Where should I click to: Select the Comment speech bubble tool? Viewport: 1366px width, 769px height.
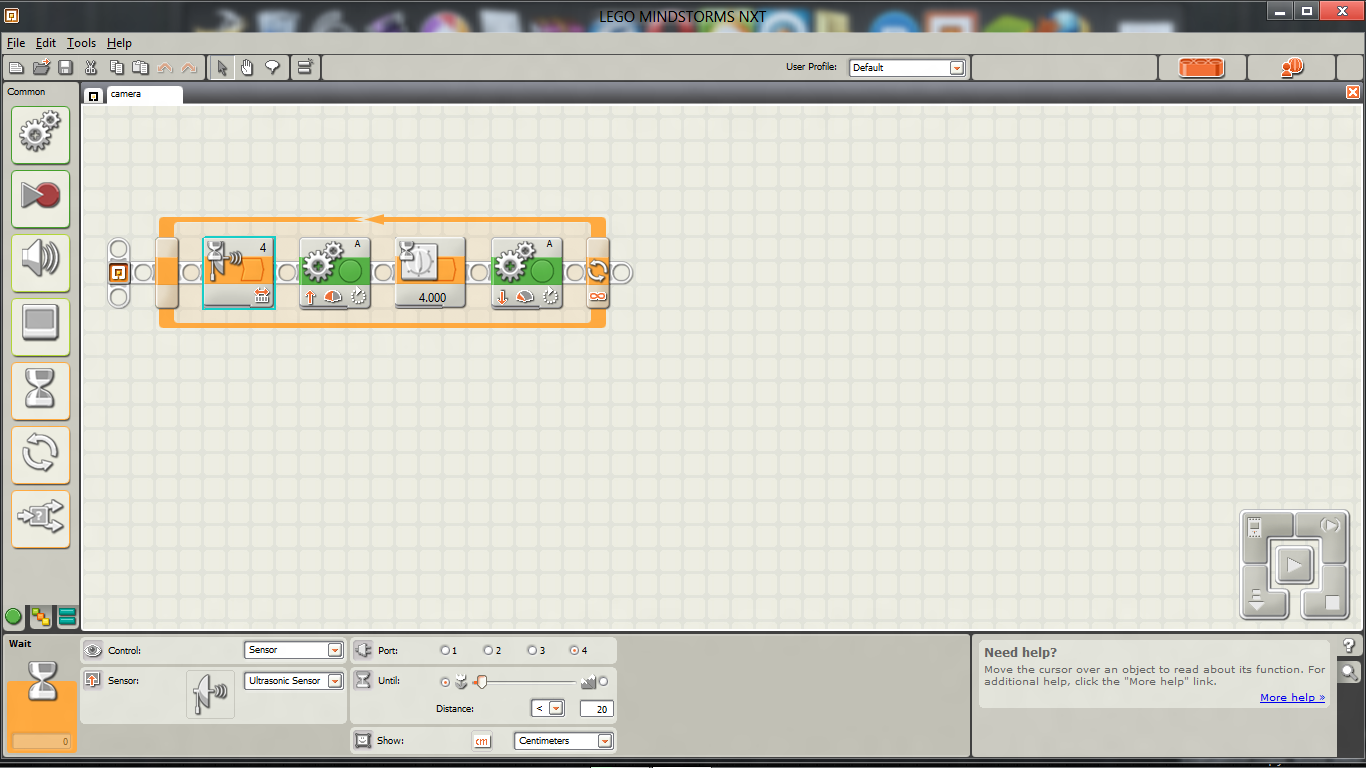271,68
